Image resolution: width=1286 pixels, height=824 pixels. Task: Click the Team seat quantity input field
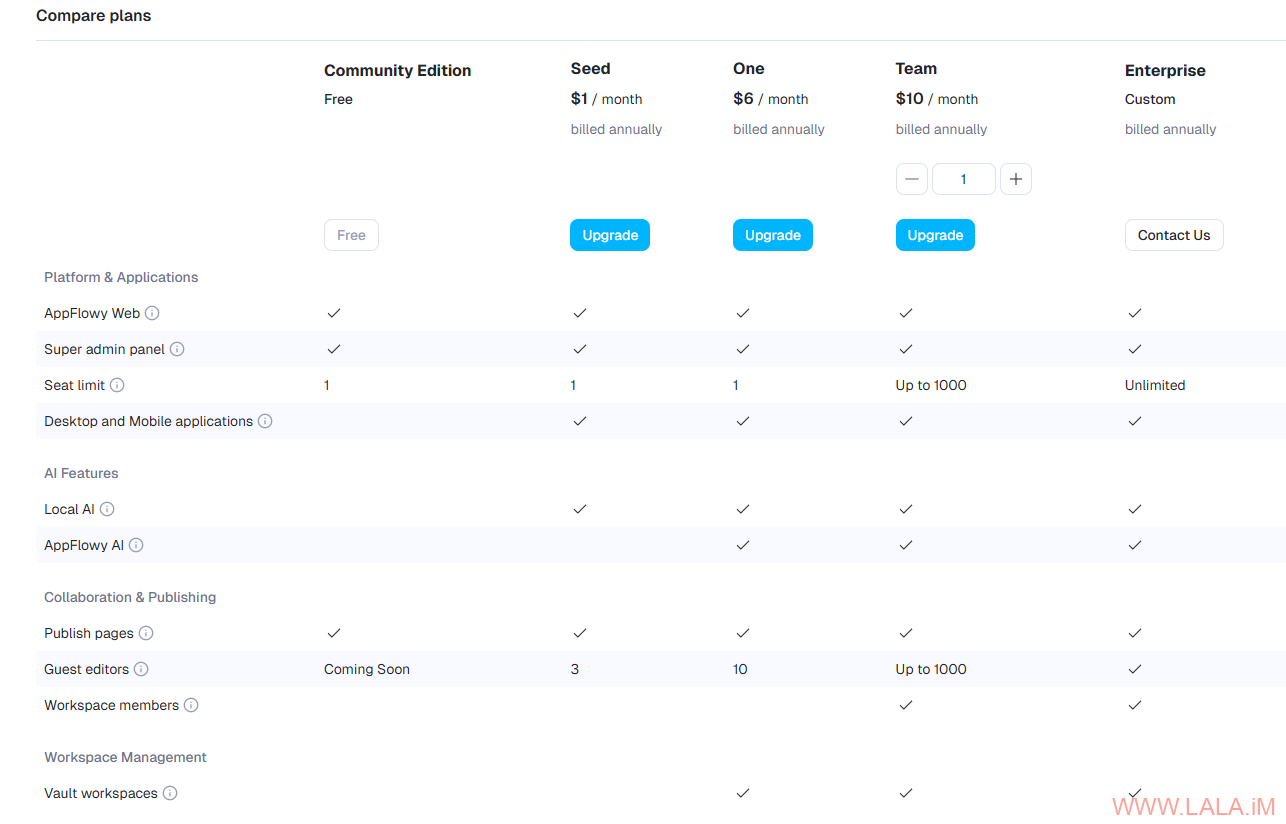point(963,179)
